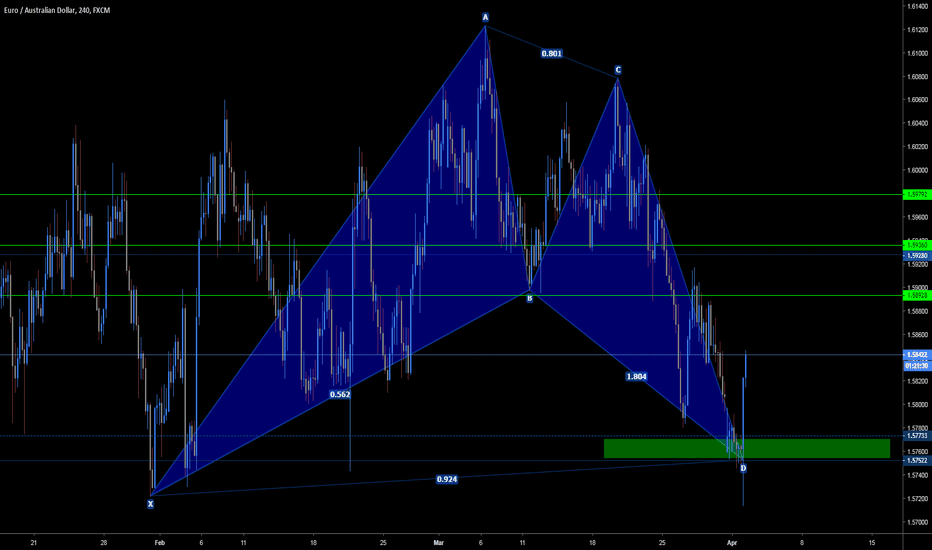Click the 1.57733 price label
932x550 pixels.
[x=917, y=436]
